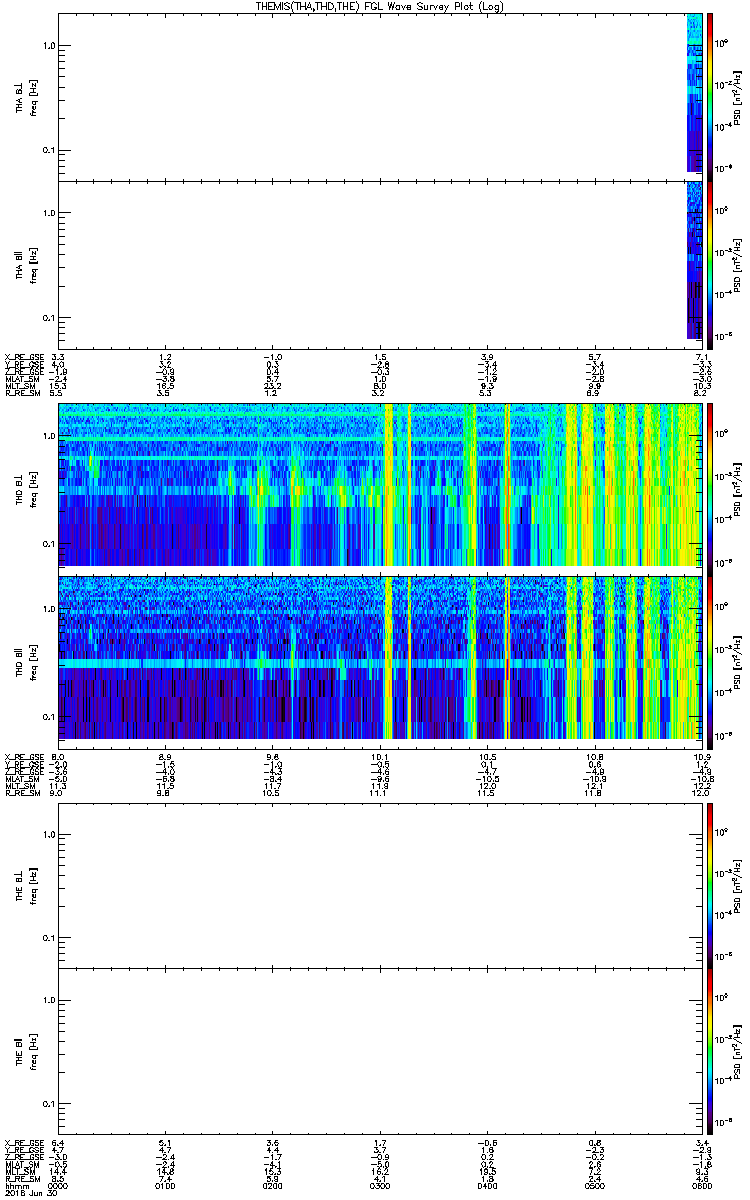Click the 0500 time label
Image resolution: width=750 pixels, height=1200 pixels.
(595, 1185)
